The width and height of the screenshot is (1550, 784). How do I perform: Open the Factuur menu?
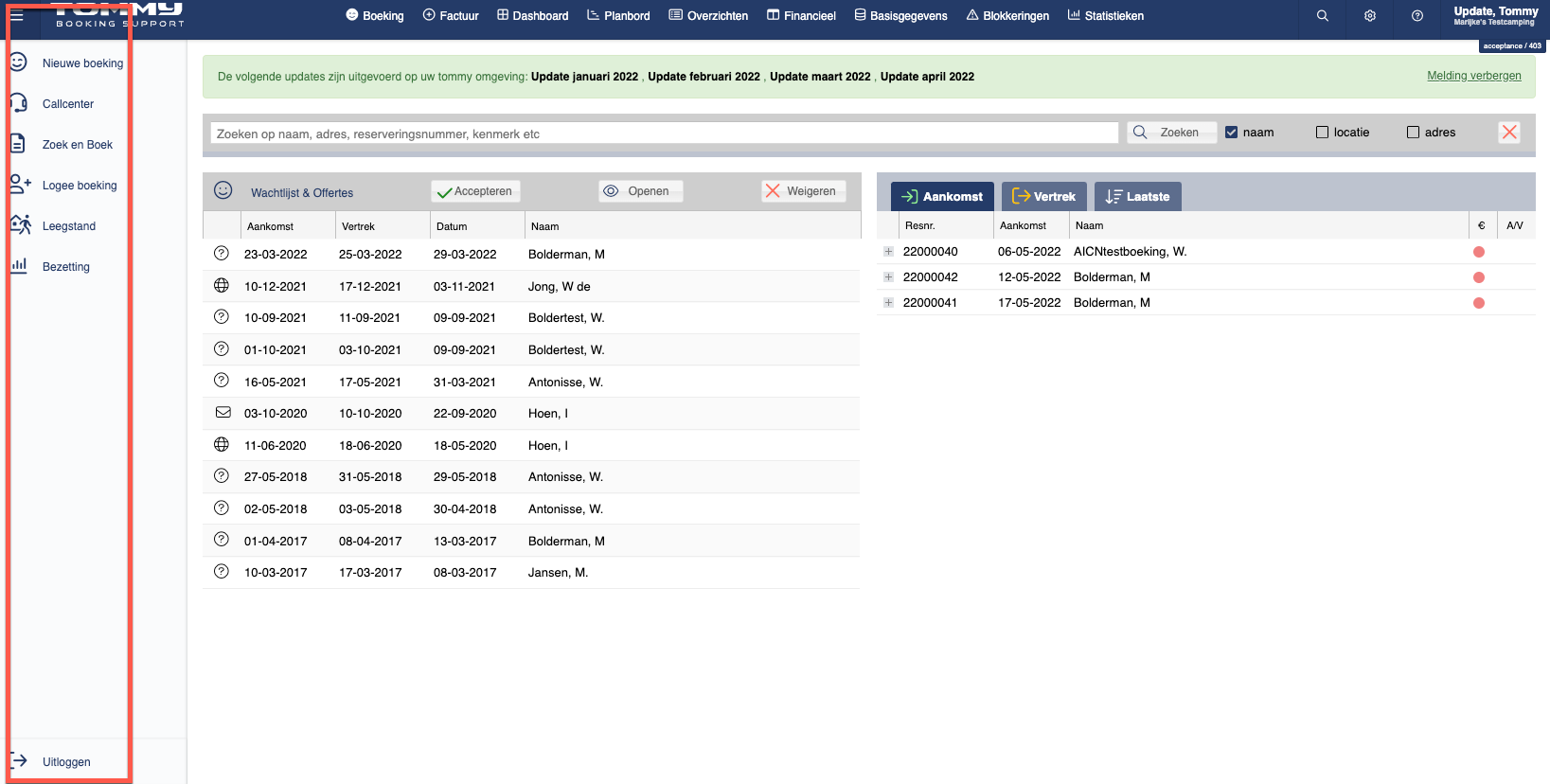pyautogui.click(x=451, y=16)
